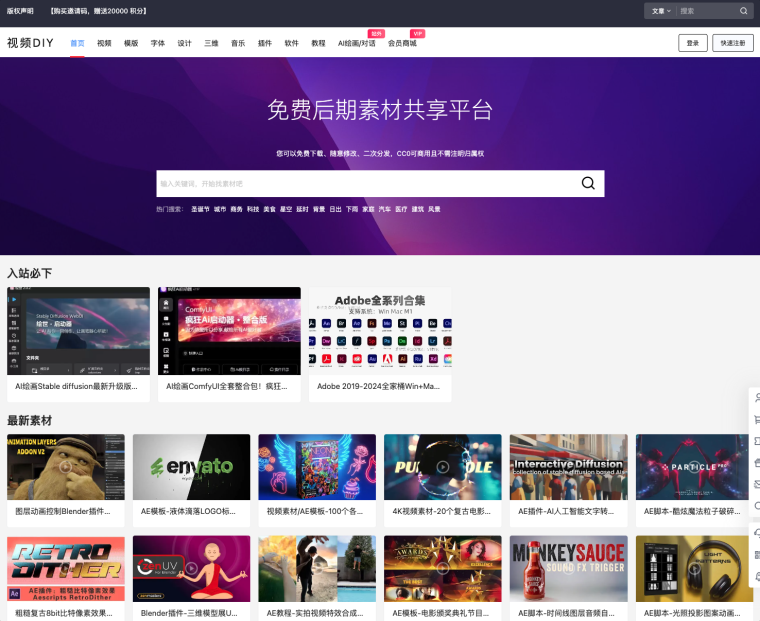Click the hero search magnifier icon
Viewport: 760px width, 621px height.
(588, 183)
